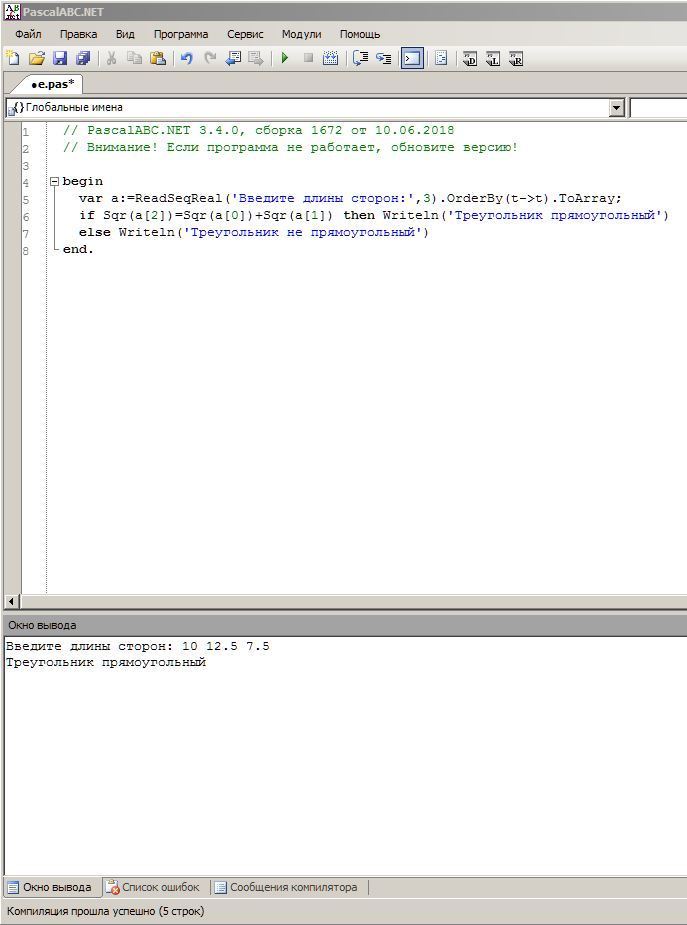
Task: Select Debug build configuration icon
Action: [469, 58]
